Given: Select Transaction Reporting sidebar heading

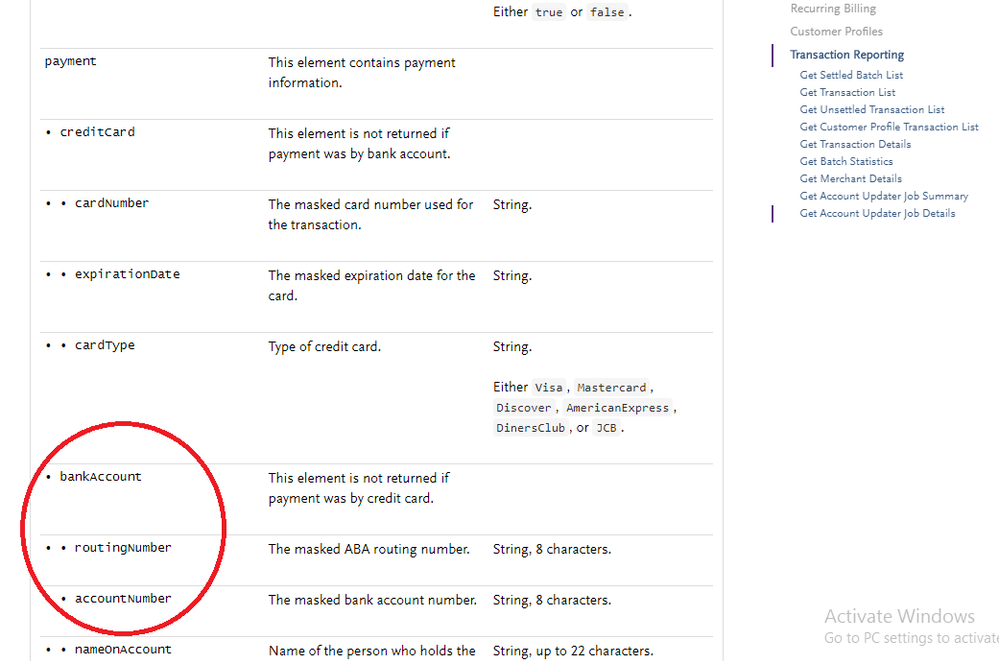Looking at the screenshot, I should click(x=846, y=55).
